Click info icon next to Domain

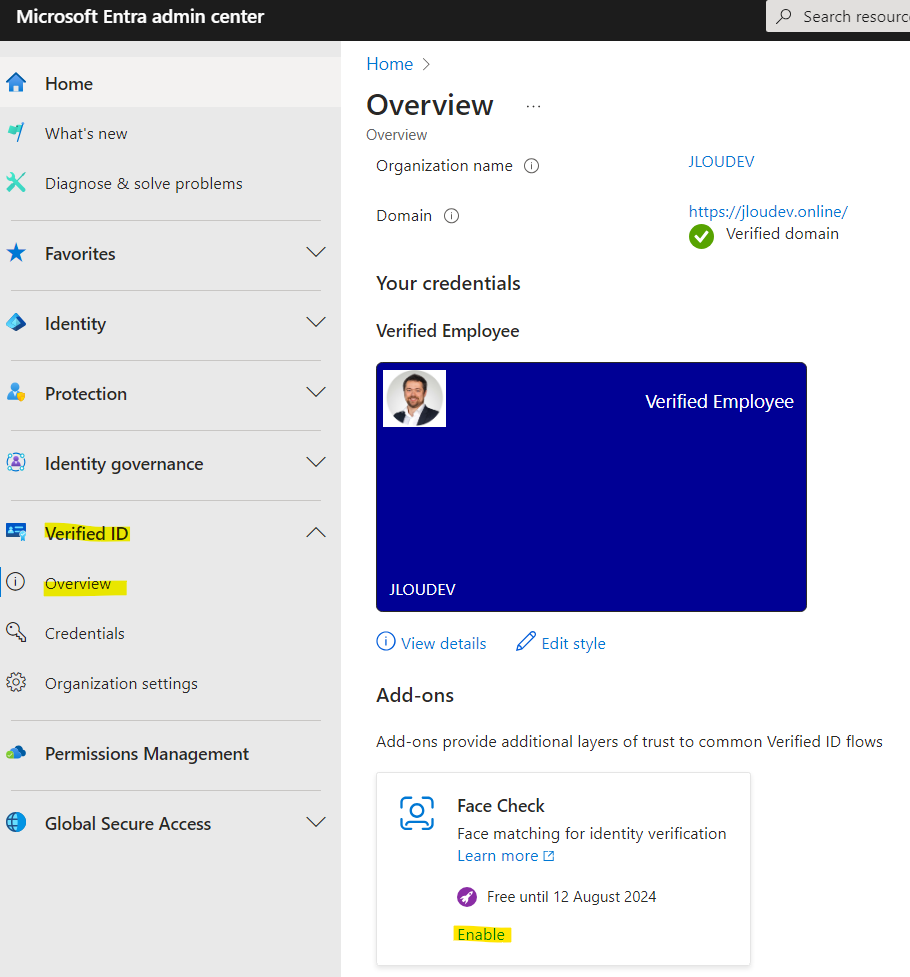[x=451, y=216]
